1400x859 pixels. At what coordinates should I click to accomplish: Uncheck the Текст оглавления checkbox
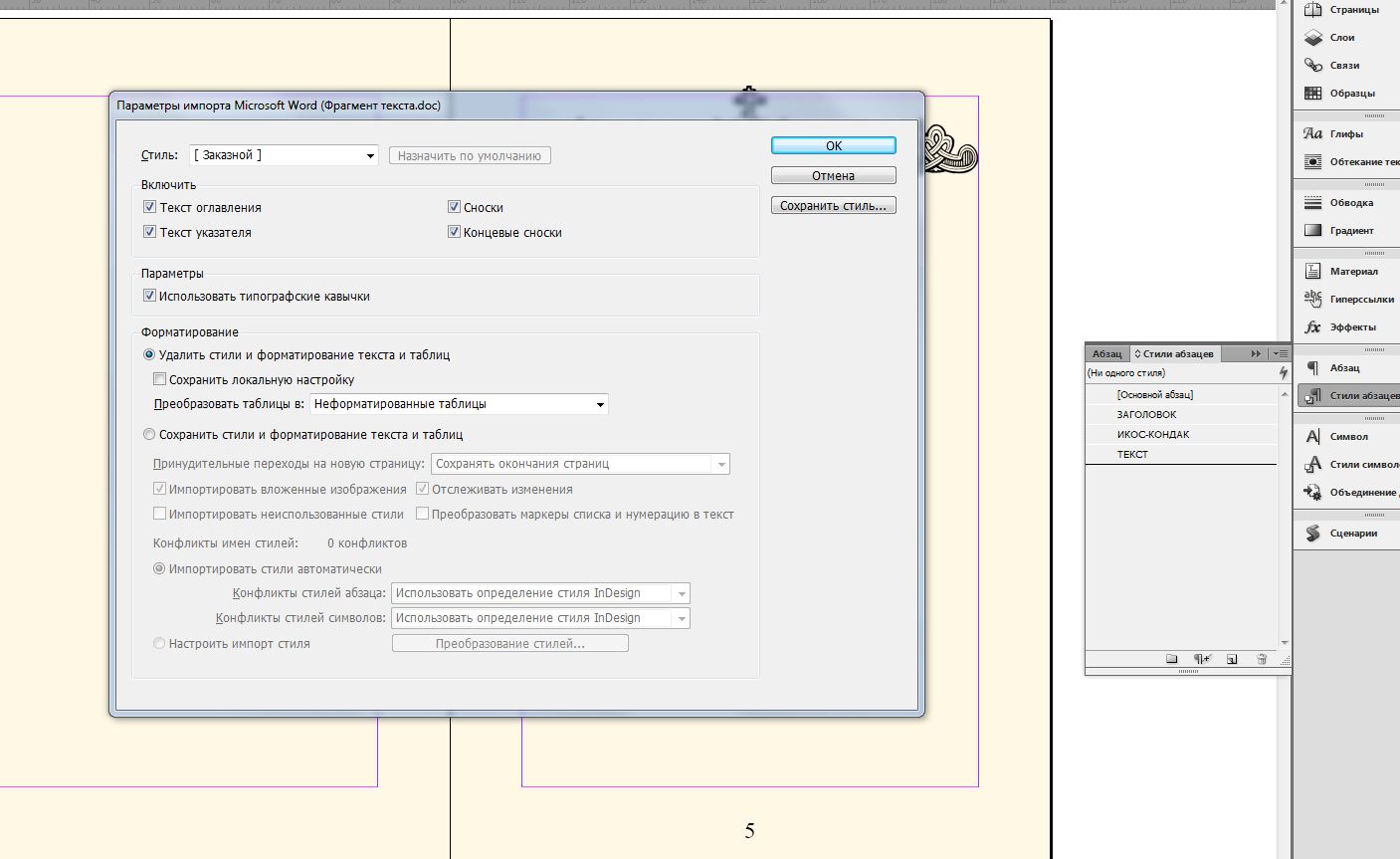pos(149,207)
